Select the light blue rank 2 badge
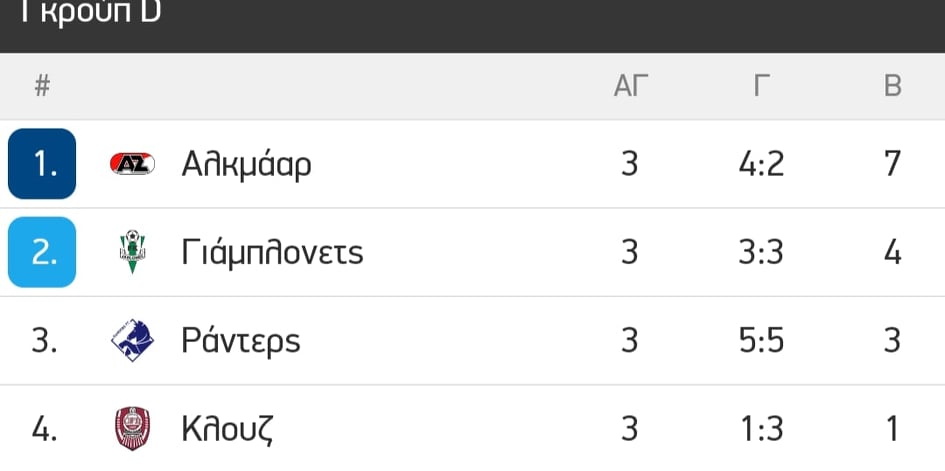Viewport: 945px width, 471px height. (42, 252)
